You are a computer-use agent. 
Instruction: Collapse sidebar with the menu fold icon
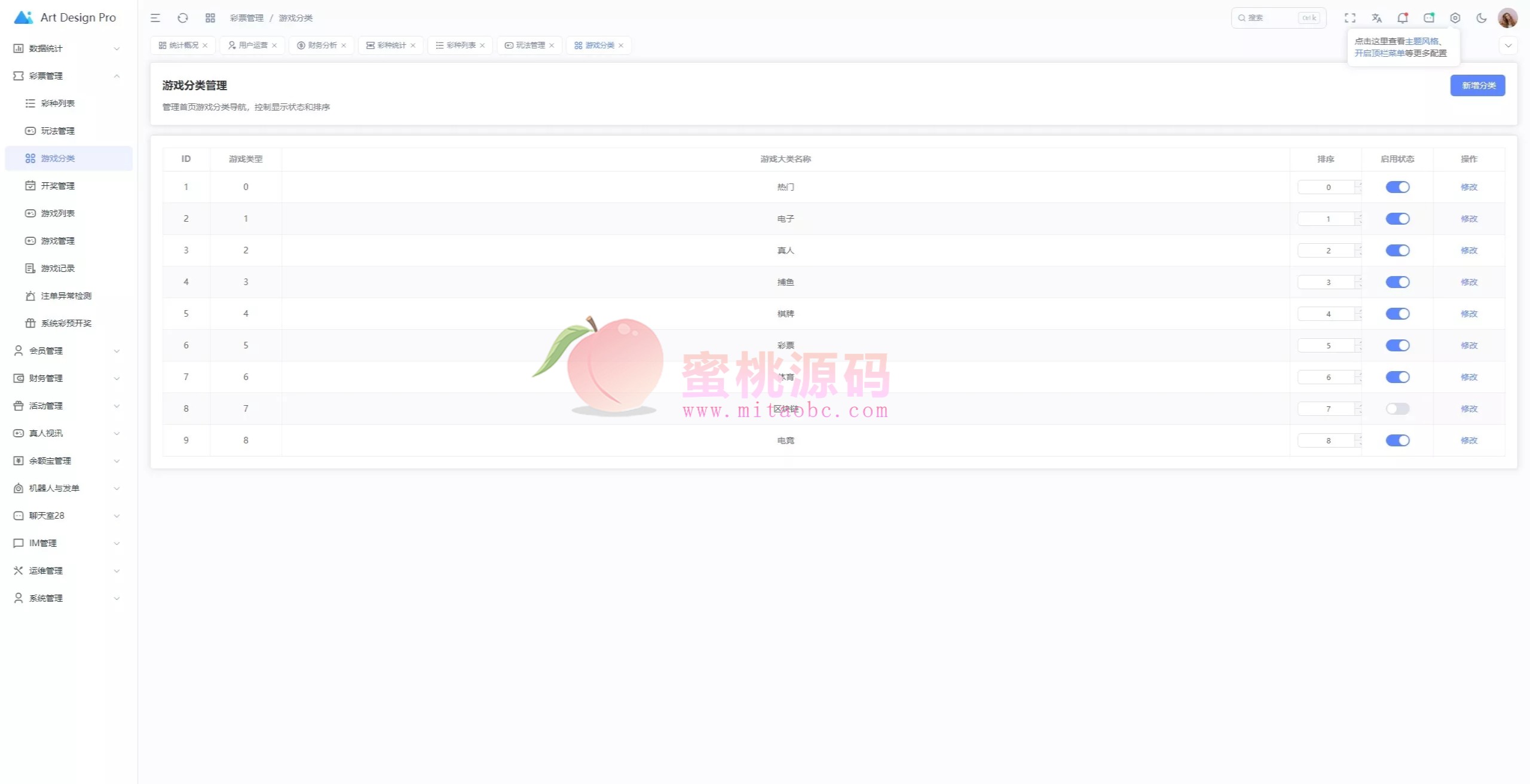click(x=155, y=18)
